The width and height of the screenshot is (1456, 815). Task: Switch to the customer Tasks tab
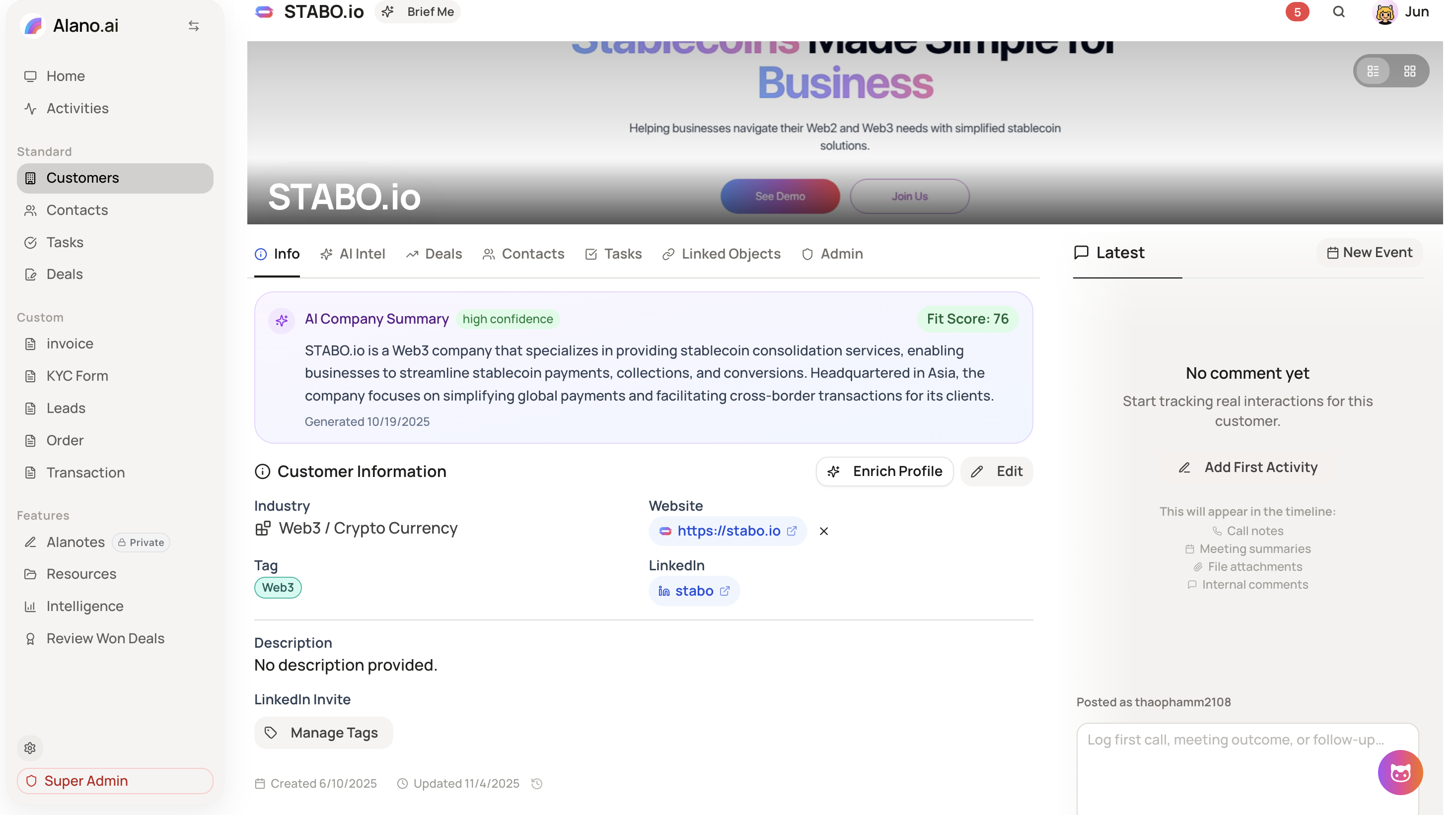coord(613,254)
